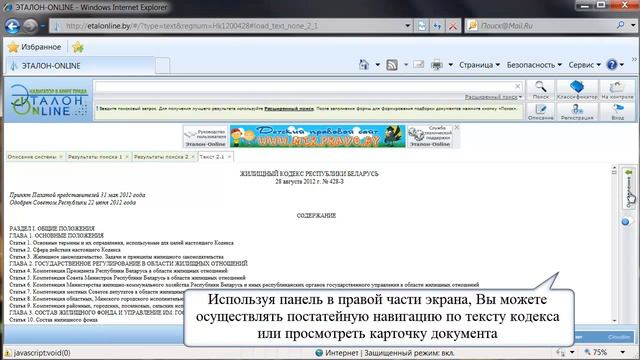Screen dimensions: 640x360
Task: Open the Детский правовой сайт banner
Action: tap(318, 136)
